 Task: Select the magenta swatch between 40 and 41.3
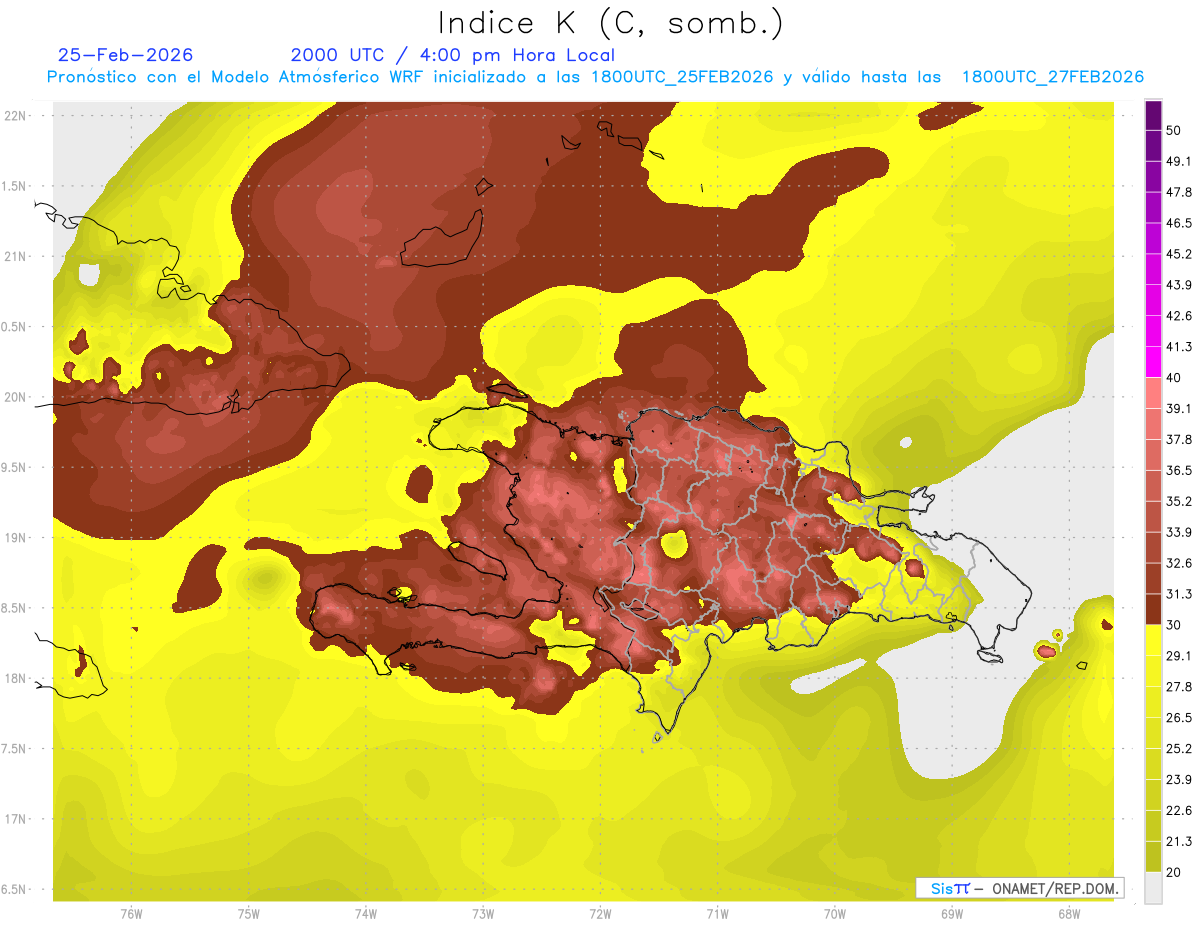coord(1153,362)
